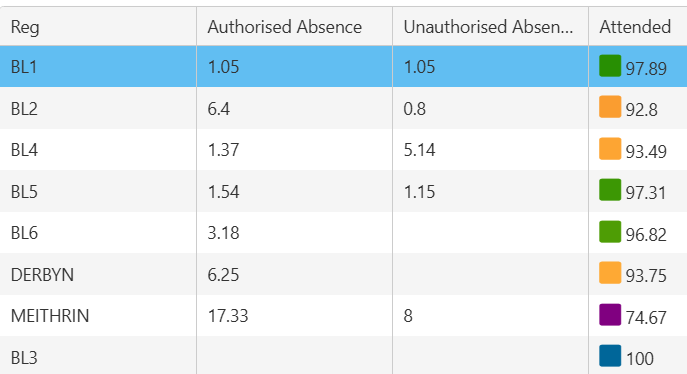This screenshot has width=687, height=374.
Task: Select the orange swatch next to 92.8
Action: point(610,107)
